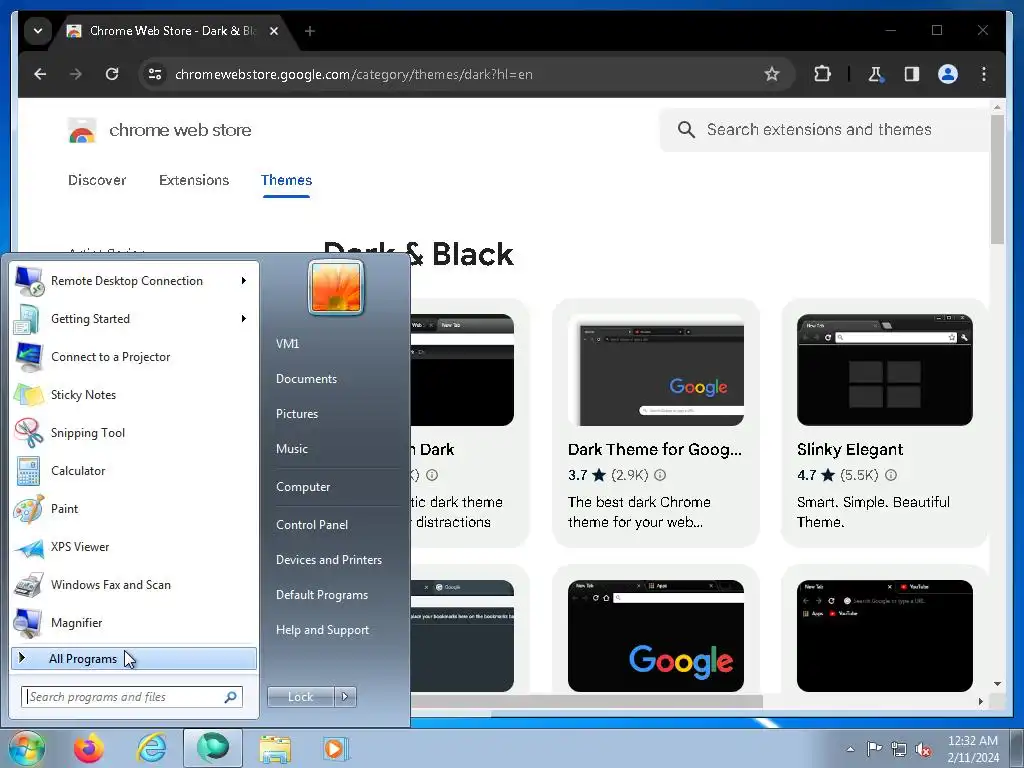1024x768 pixels.
Task: Open Windows Fax and Scan
Action: tap(134, 584)
